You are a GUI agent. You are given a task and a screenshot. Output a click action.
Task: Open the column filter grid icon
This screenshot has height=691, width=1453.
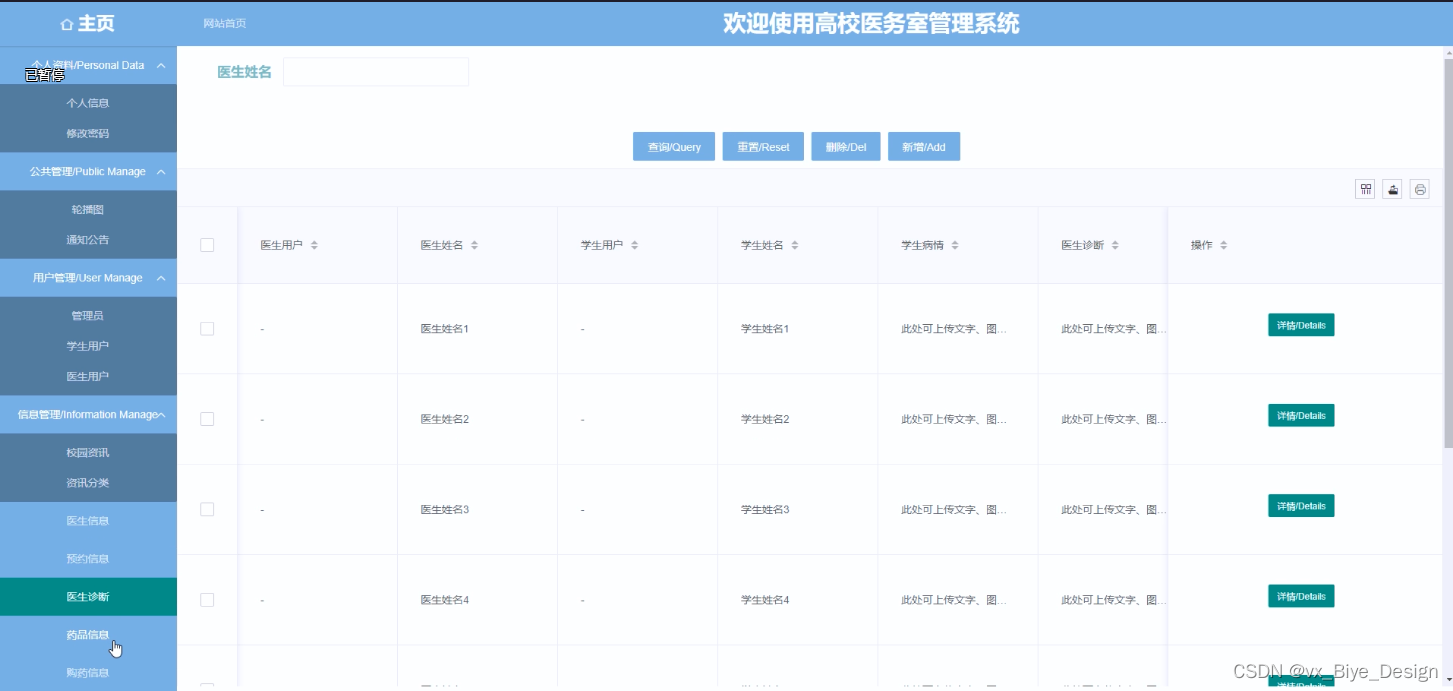1365,189
